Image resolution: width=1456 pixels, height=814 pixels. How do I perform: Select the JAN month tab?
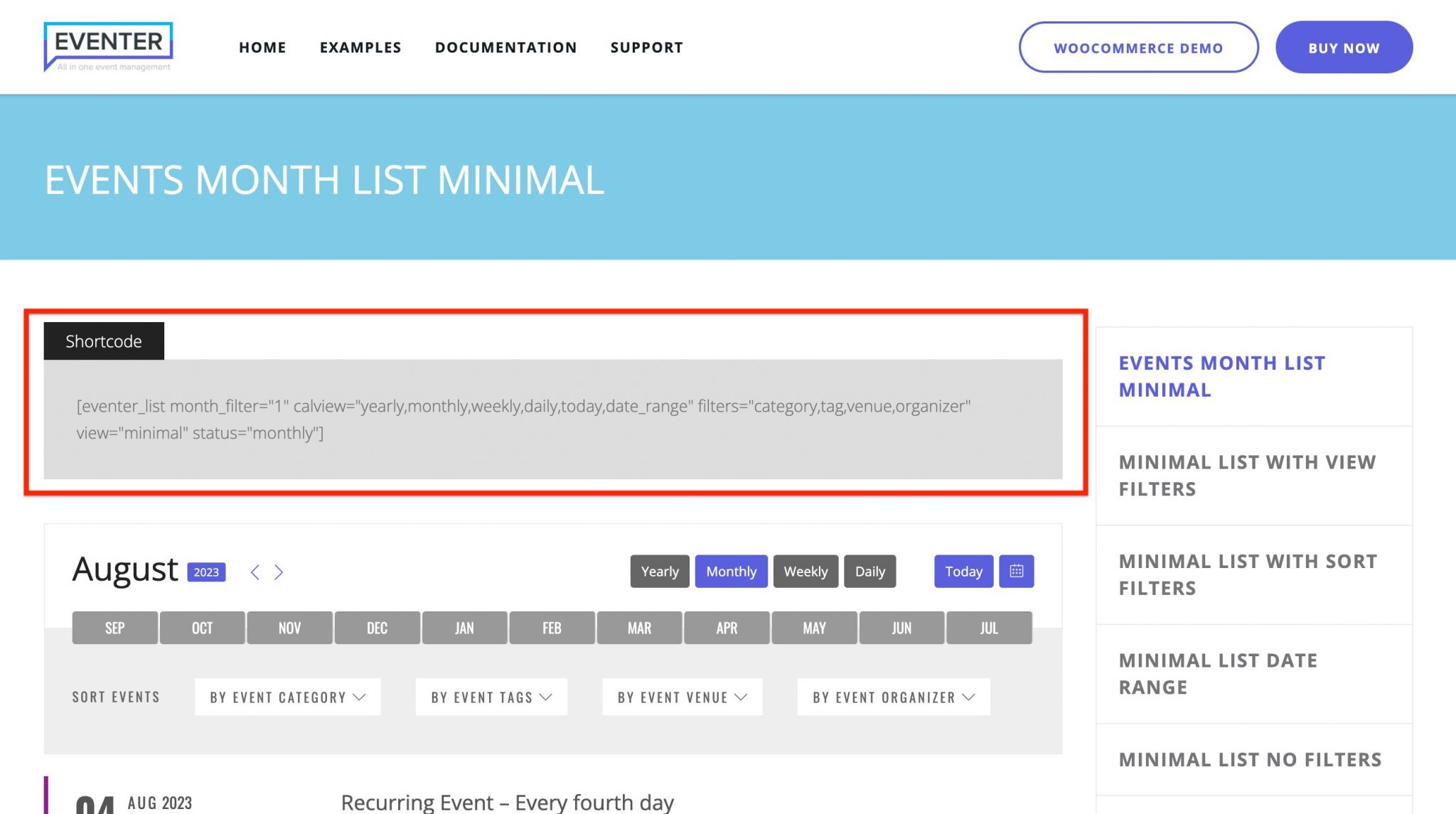pyautogui.click(x=464, y=628)
